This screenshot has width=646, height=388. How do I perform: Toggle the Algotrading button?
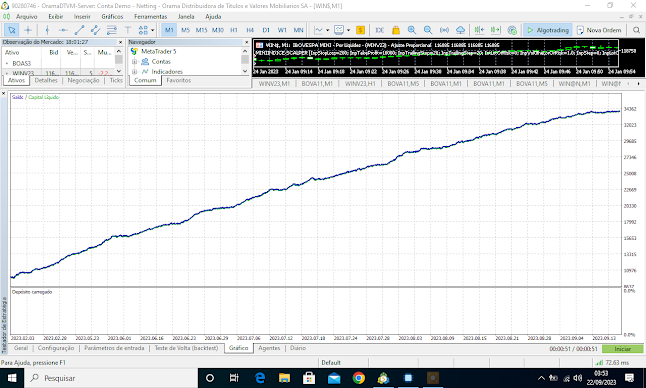548,30
